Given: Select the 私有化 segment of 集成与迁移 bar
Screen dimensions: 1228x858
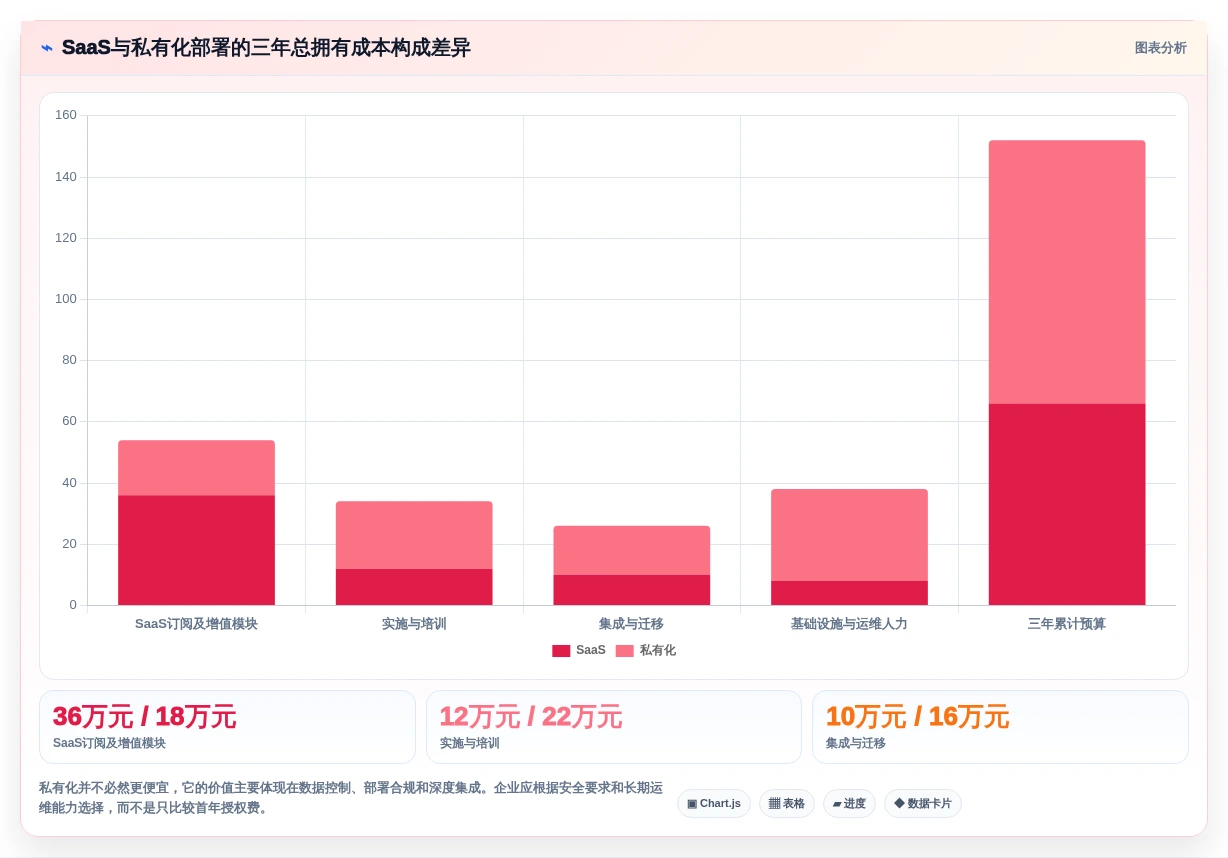Looking at the screenshot, I should pyautogui.click(x=632, y=550).
